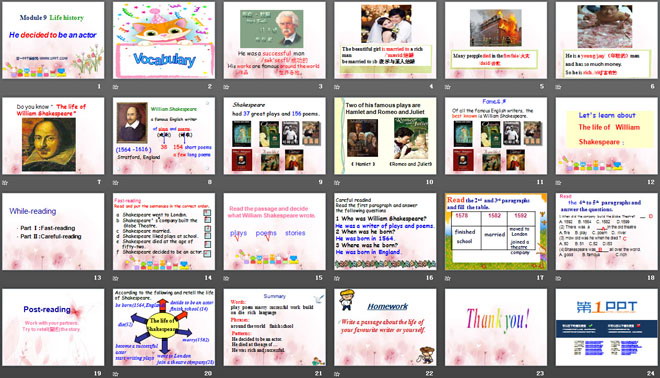Select the Vocabulary cat slide thumbnail
660x378 pixels.
point(164,40)
